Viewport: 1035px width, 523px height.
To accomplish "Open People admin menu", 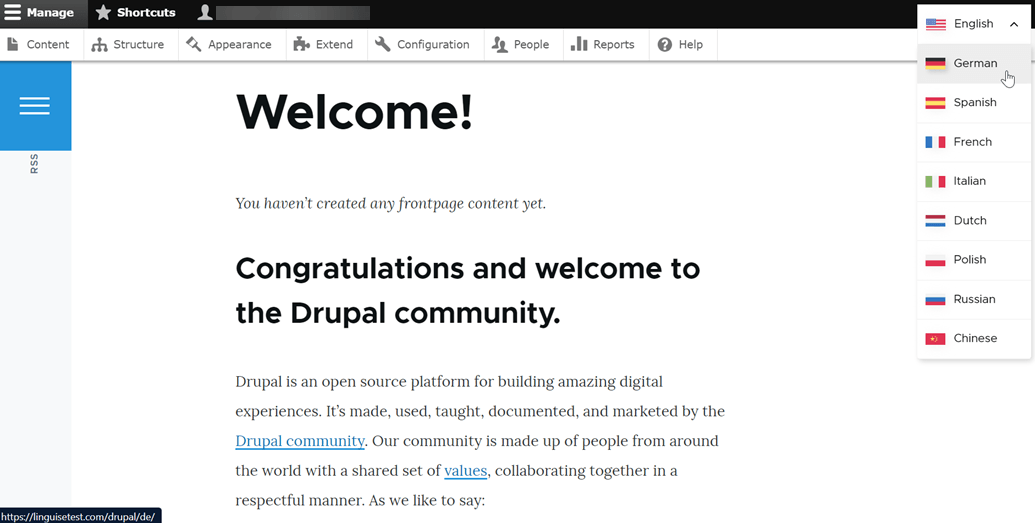I will click(523, 44).
